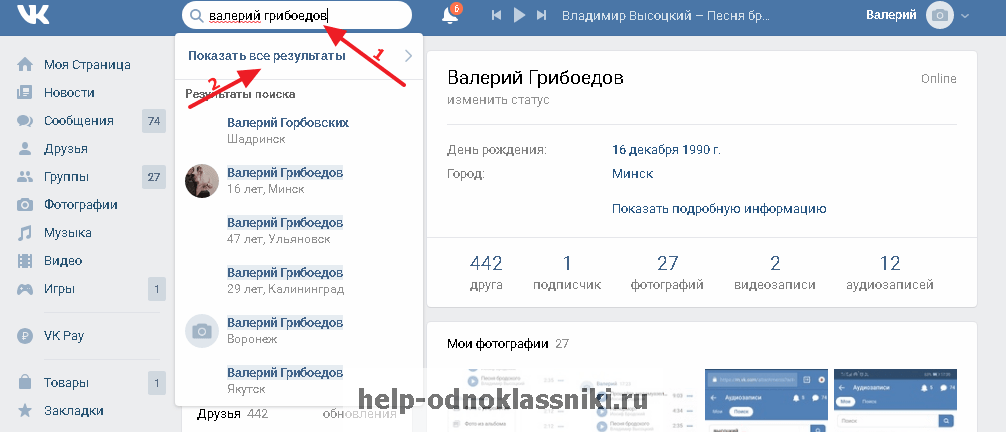Image resolution: width=1006 pixels, height=432 pixels.
Task: Open Друзья in sidebar
Action: point(65,149)
